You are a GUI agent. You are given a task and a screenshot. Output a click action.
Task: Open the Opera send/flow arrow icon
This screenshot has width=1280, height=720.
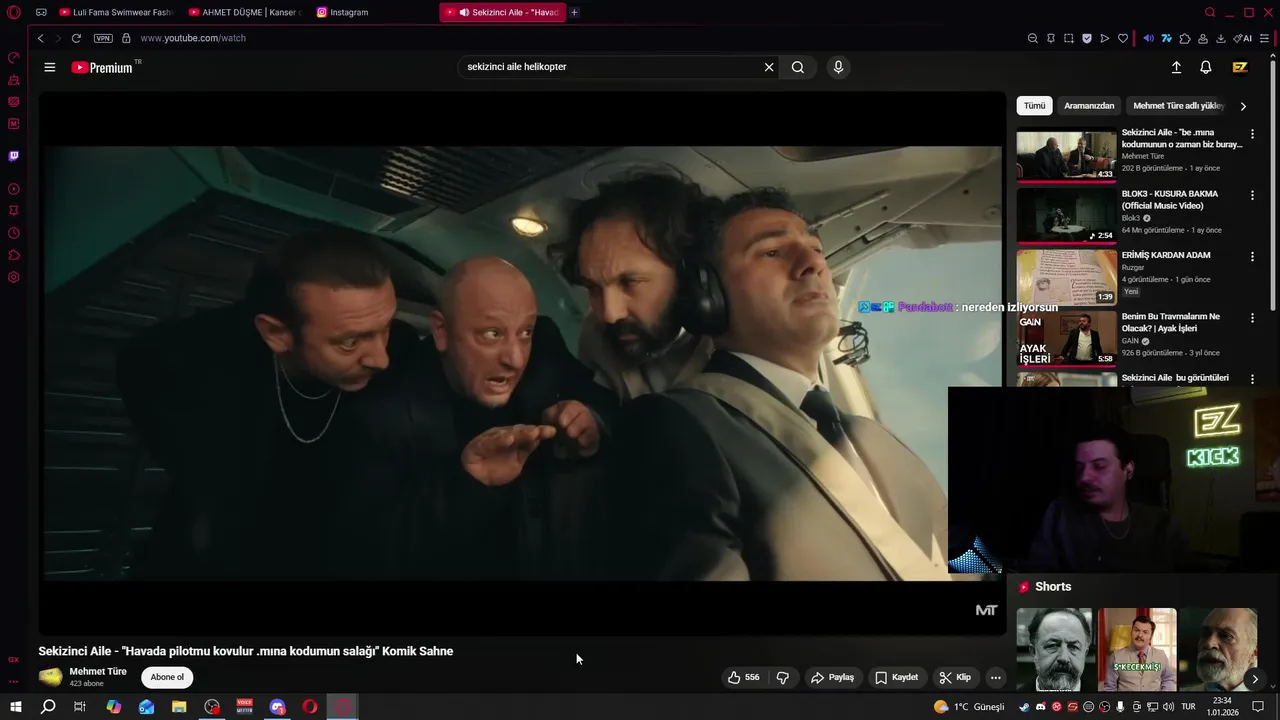point(1105,38)
